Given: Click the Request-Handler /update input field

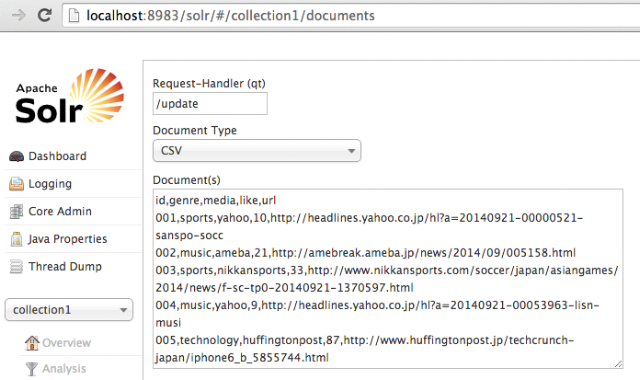Looking at the screenshot, I should click(x=210, y=104).
